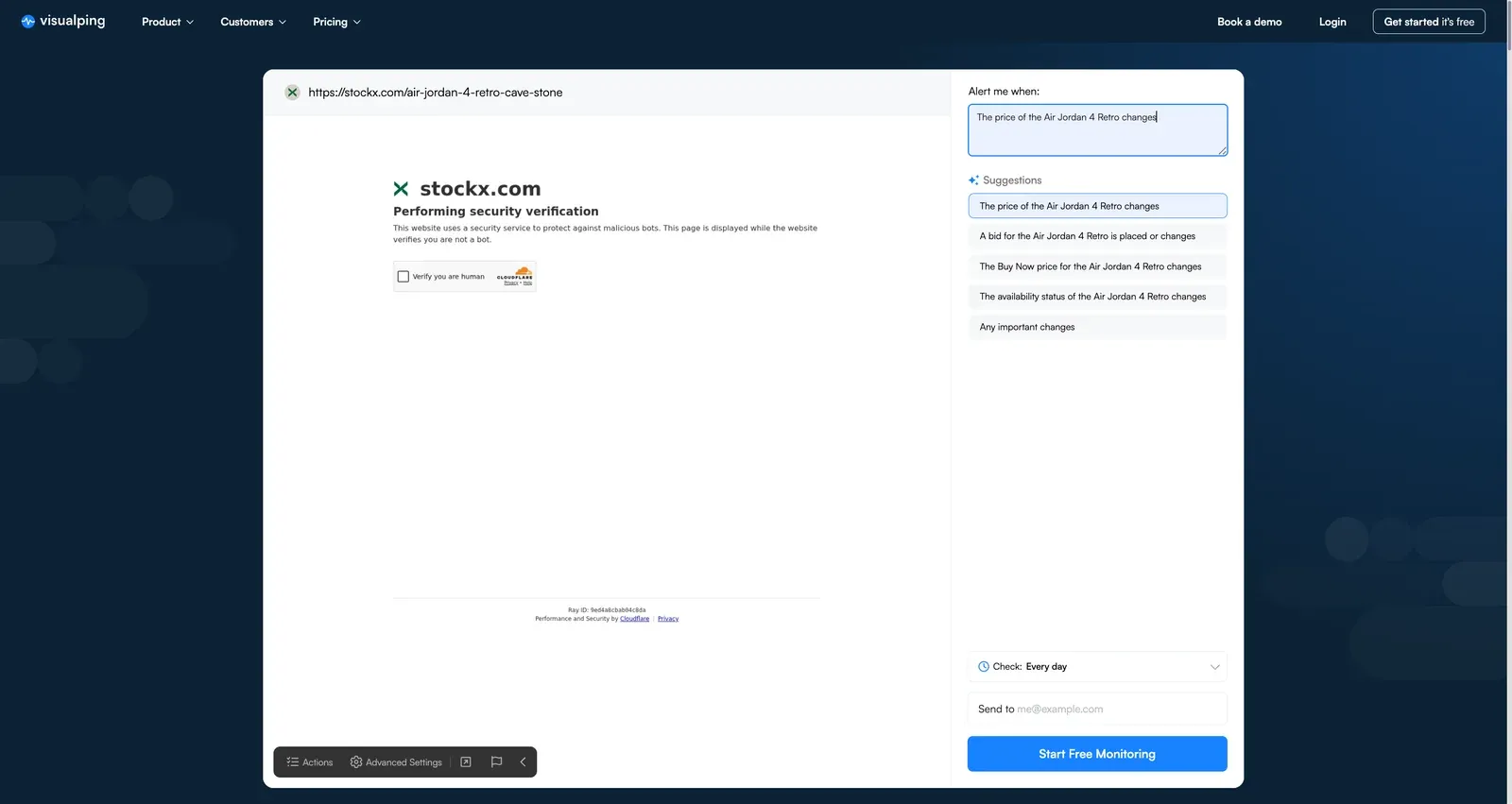Expand the Product menu
1512x804 pixels.
pos(167,22)
